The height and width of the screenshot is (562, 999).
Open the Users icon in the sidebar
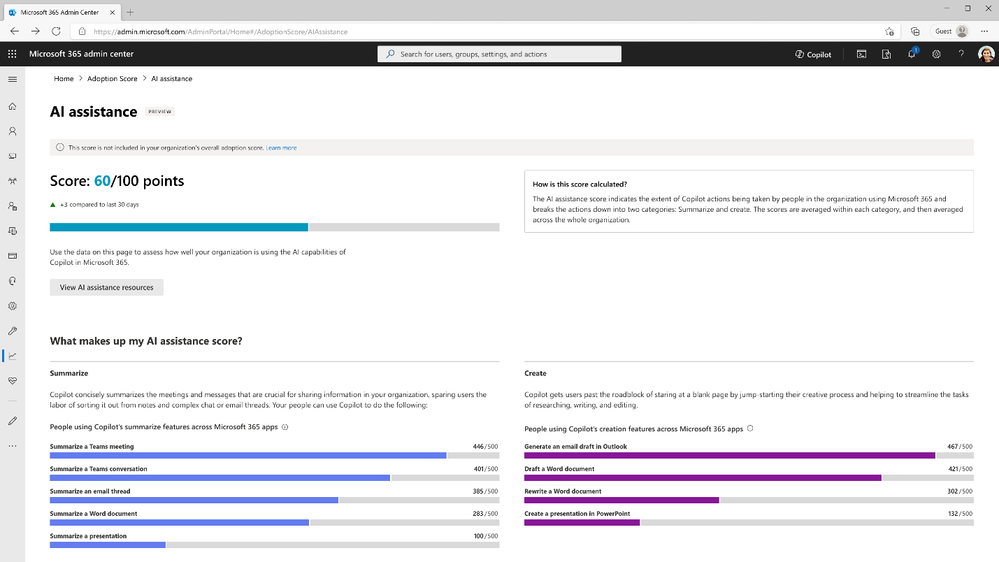(x=12, y=131)
